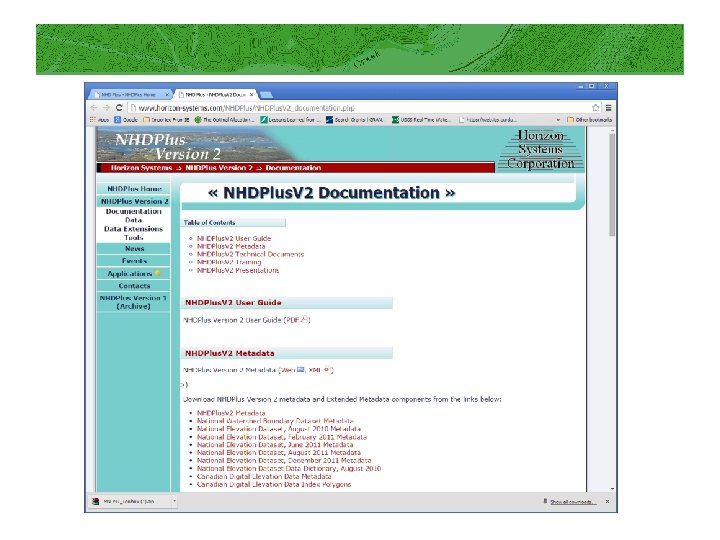Open The Optimal Allocation bookmark
Image resolution: width=720 pixels, height=540 pixels.
pos(224,120)
